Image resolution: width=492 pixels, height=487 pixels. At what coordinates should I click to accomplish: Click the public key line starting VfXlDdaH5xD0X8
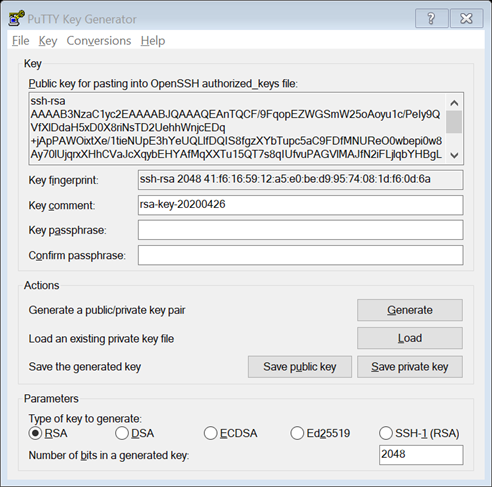click(128, 128)
